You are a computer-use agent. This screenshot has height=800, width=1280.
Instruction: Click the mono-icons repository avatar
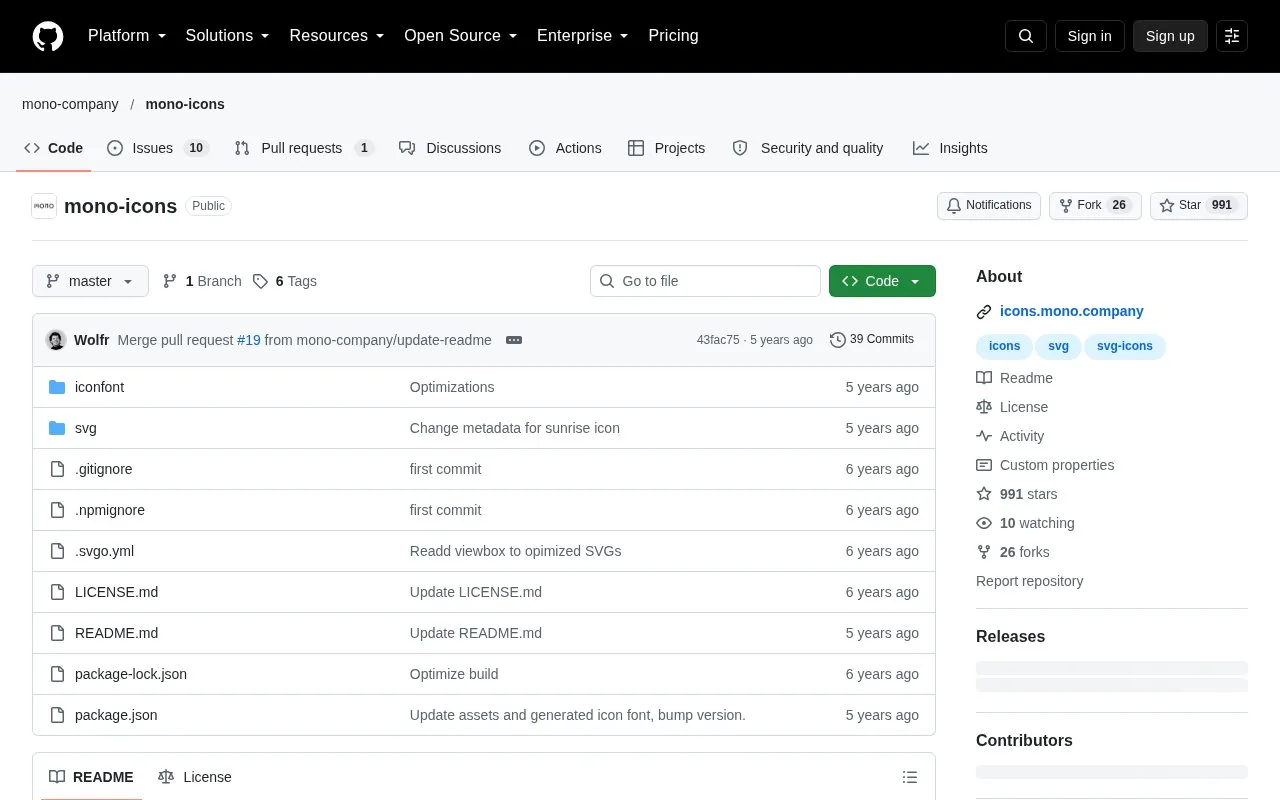pyautogui.click(x=44, y=206)
